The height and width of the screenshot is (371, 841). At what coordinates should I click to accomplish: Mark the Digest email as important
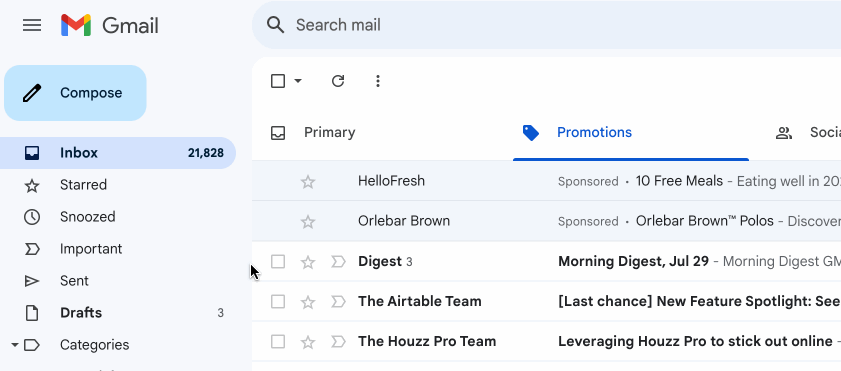[338, 262]
